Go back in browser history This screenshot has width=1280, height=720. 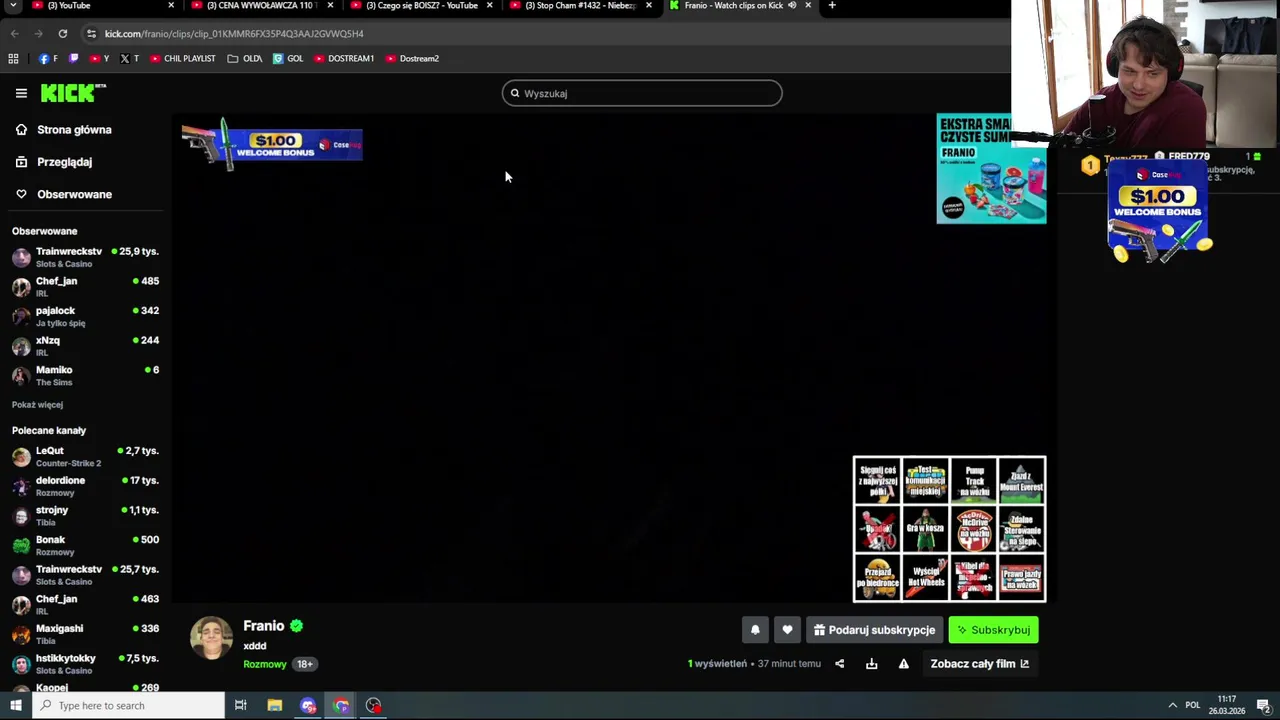(x=14, y=33)
